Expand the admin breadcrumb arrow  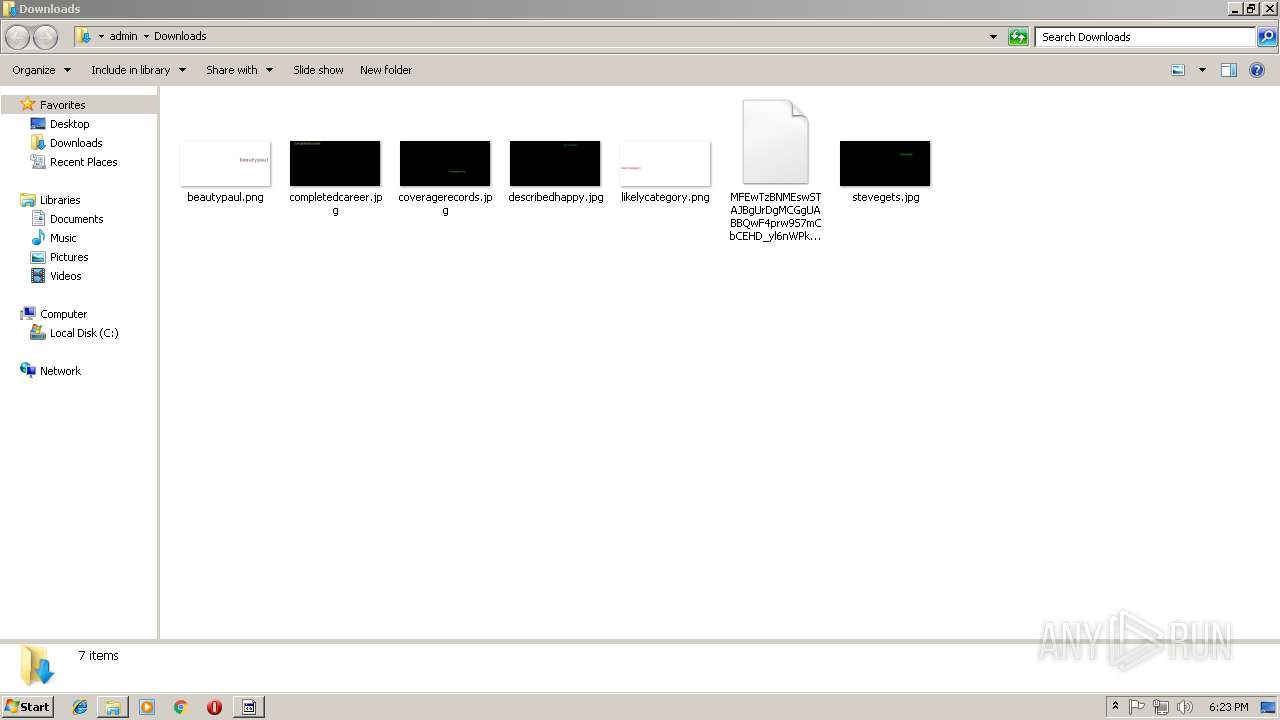pyautogui.click(x=146, y=37)
